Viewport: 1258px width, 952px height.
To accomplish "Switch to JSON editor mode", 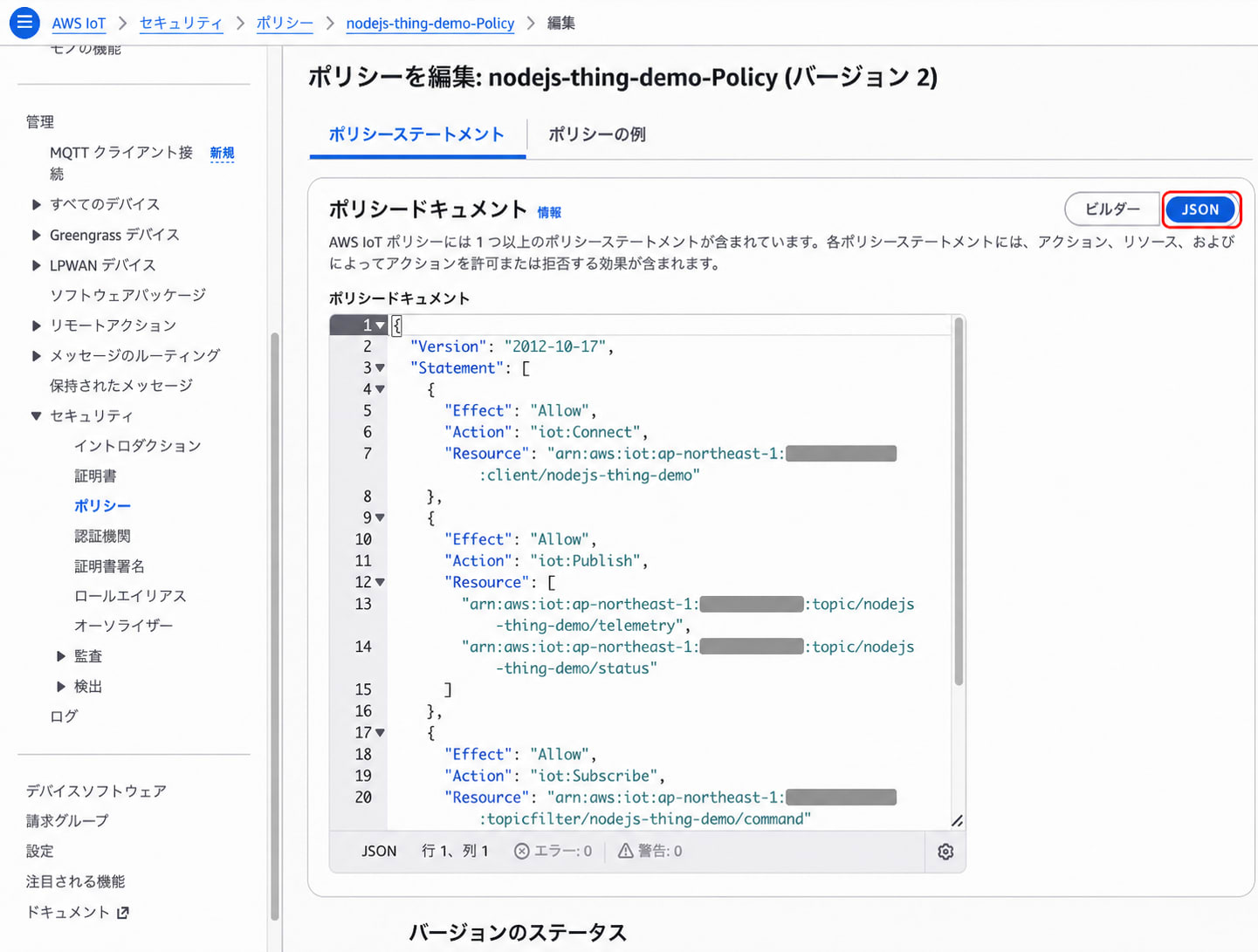I will tap(1200, 209).
